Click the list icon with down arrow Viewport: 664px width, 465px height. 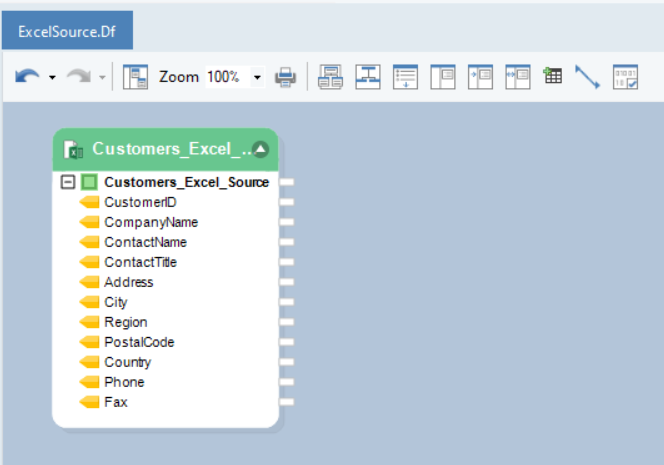(x=405, y=77)
